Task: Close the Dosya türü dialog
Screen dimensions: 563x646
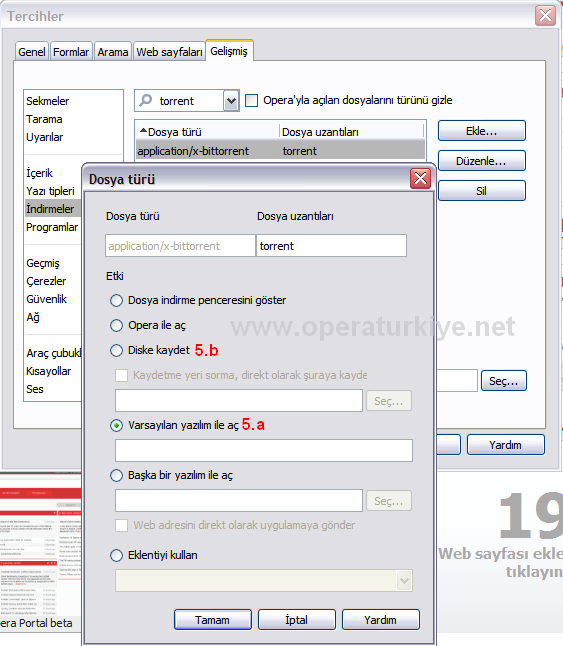Action: tap(420, 179)
